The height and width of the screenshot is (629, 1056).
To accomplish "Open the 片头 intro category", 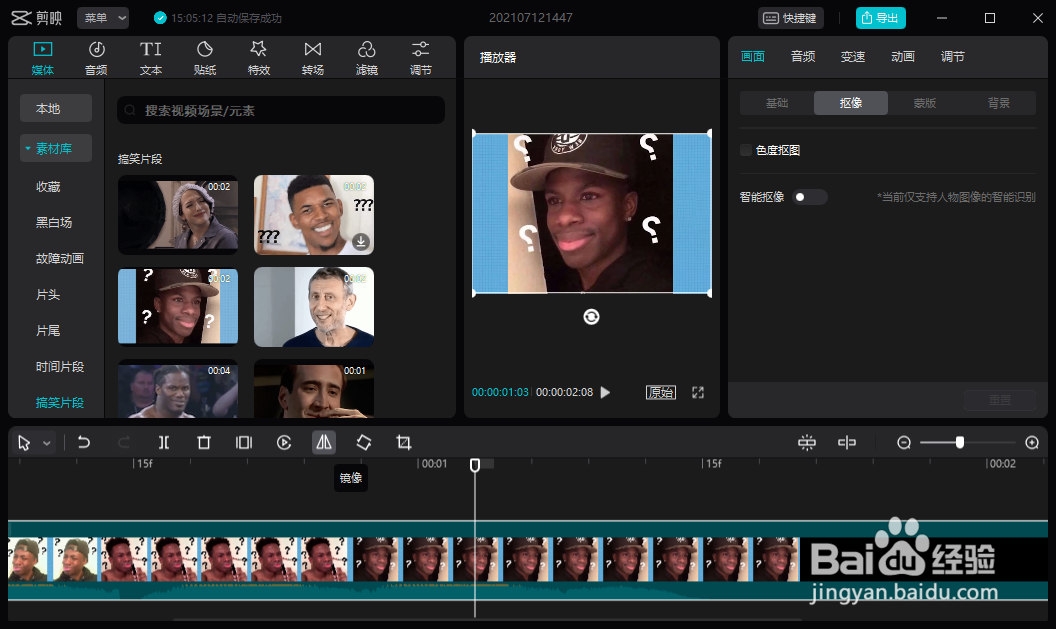I will 48,295.
